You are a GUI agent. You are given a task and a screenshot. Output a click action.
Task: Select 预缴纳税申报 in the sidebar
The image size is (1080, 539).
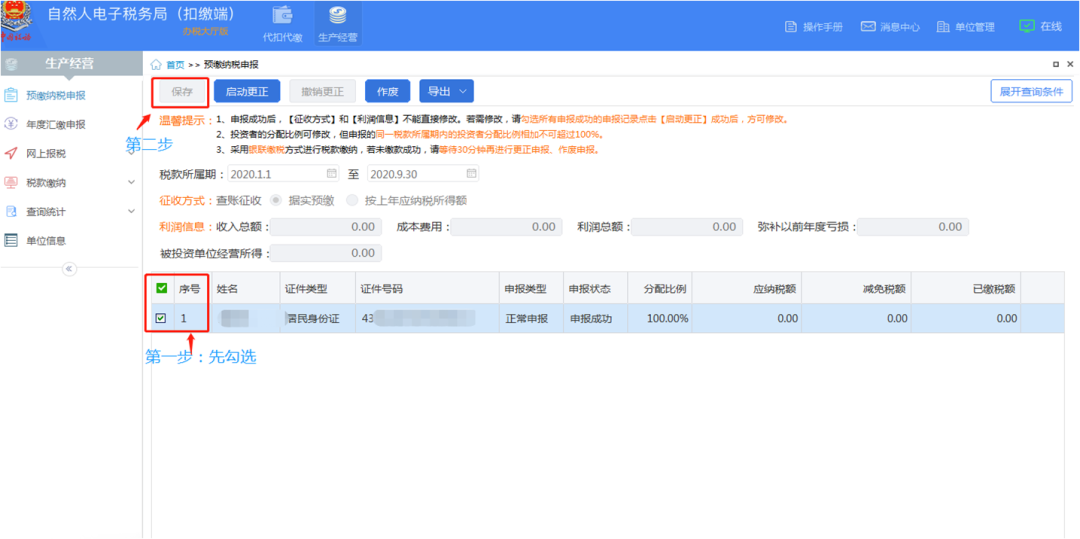click(56, 95)
